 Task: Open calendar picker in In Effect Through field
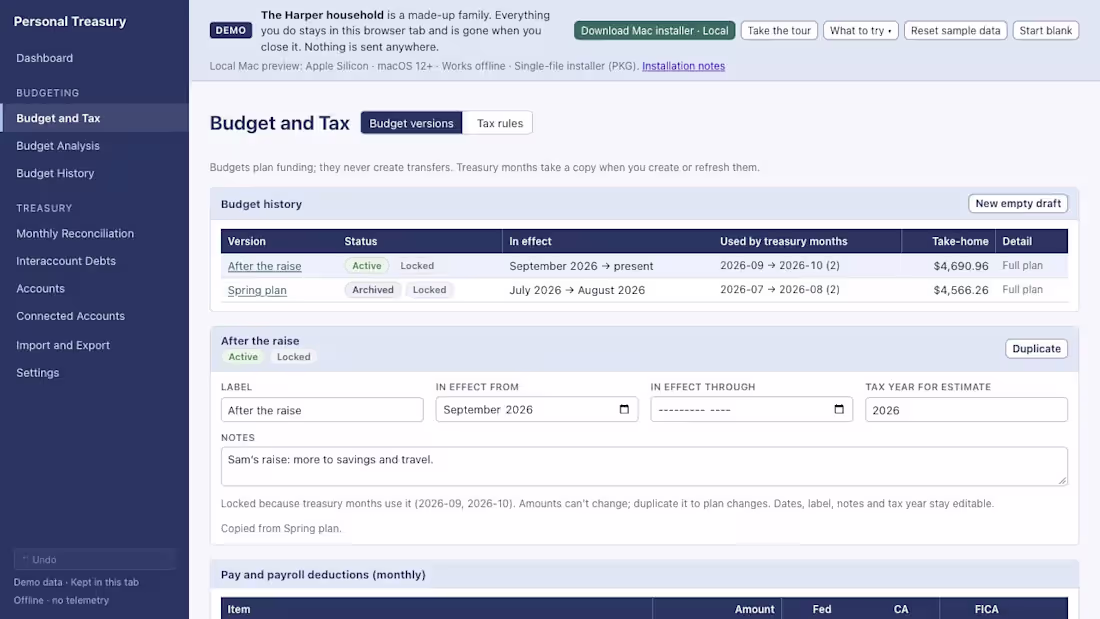(x=838, y=409)
